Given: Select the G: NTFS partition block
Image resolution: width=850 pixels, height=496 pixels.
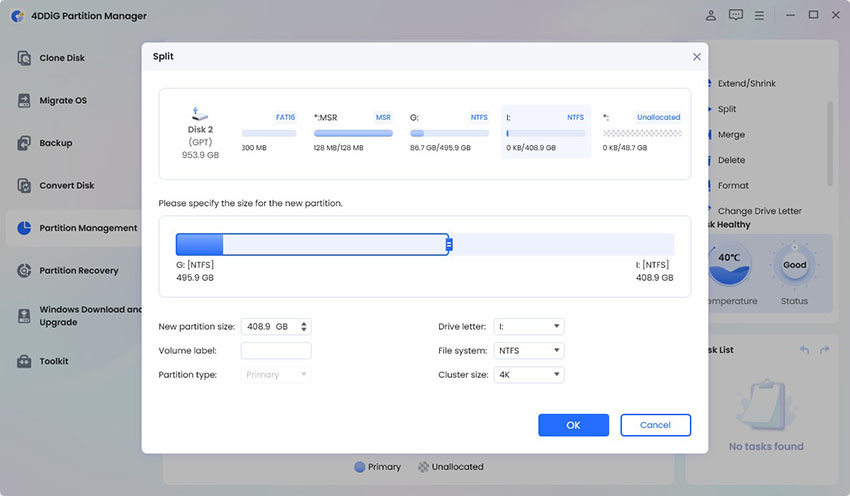Looking at the screenshot, I should click(x=449, y=132).
